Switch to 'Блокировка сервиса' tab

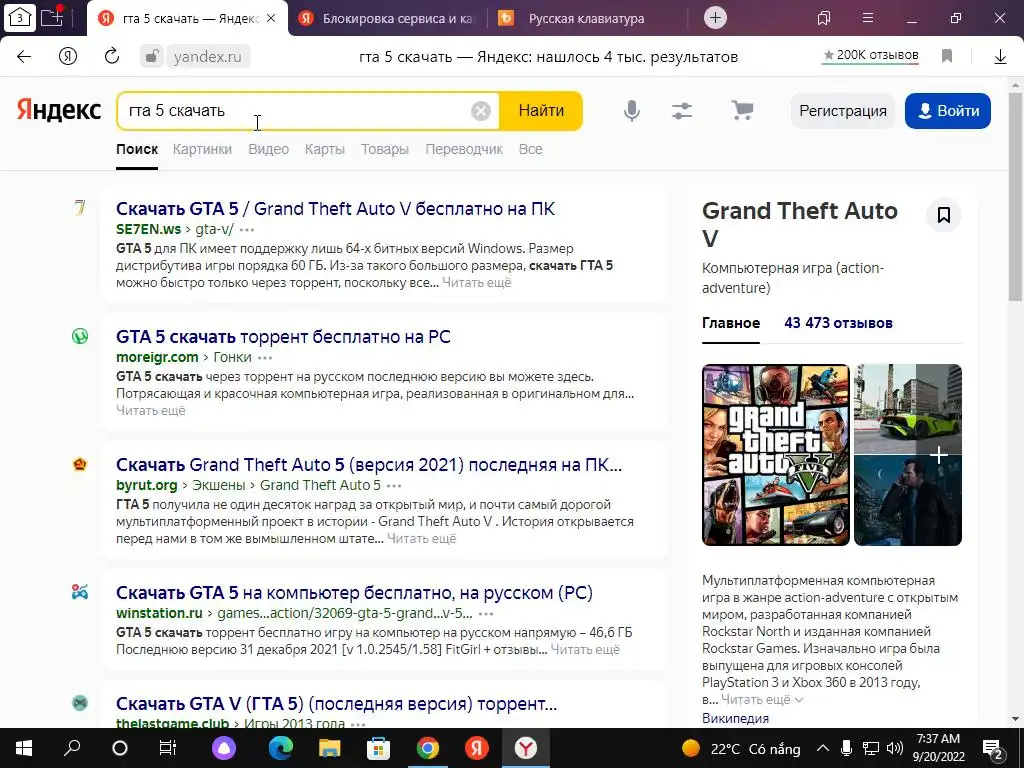point(386,18)
